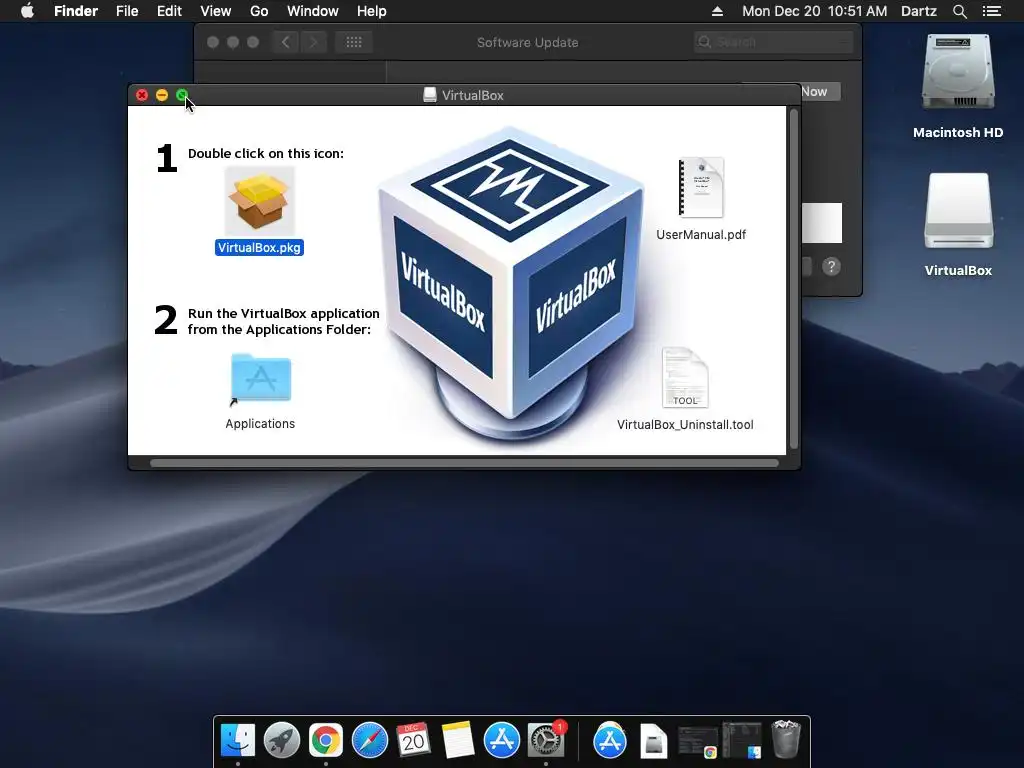
Task: Click the VirtualBox title bar disk icon
Action: tap(430, 95)
